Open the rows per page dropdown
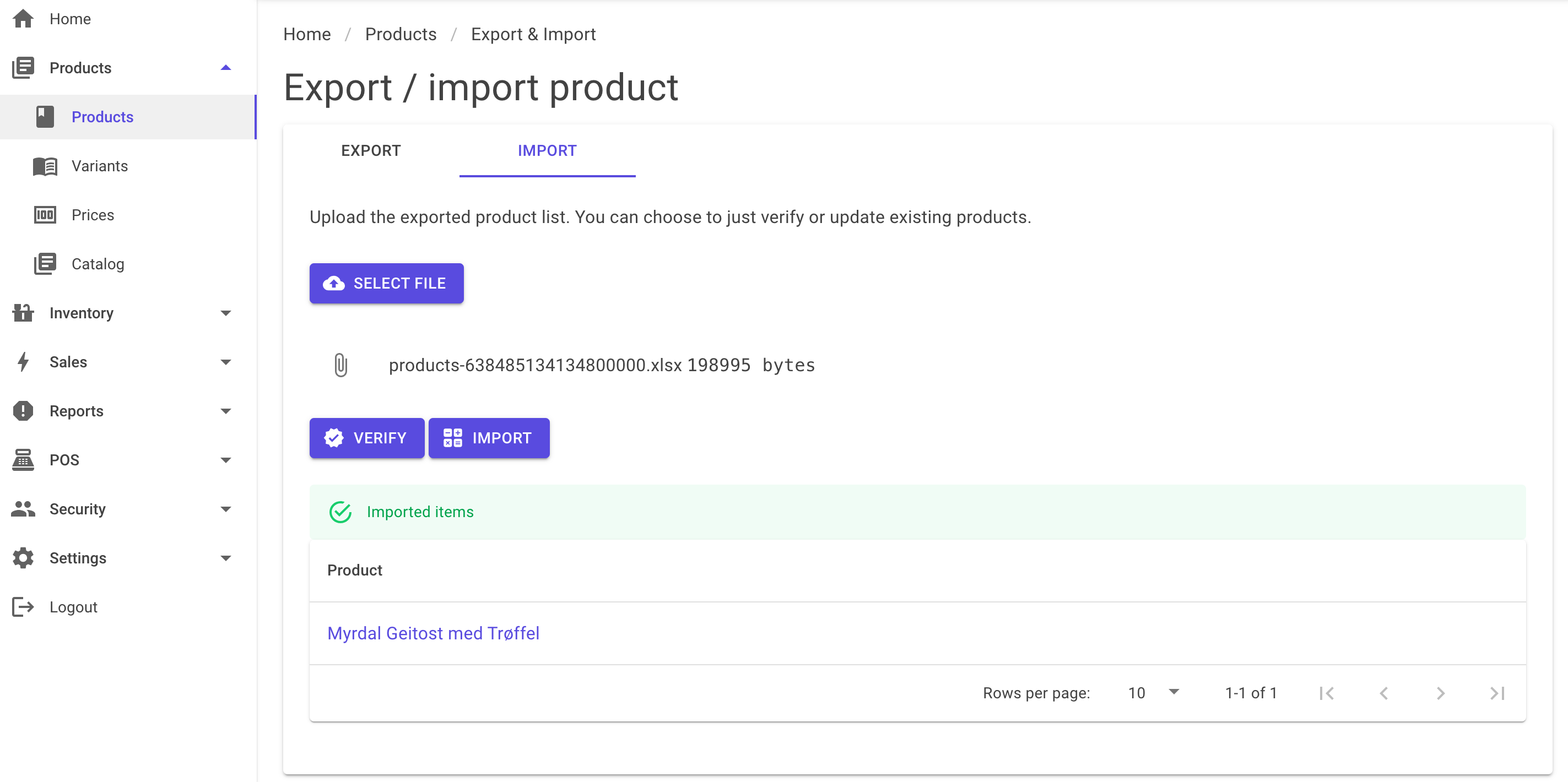Viewport: 1568px width, 782px height. coord(1154,693)
